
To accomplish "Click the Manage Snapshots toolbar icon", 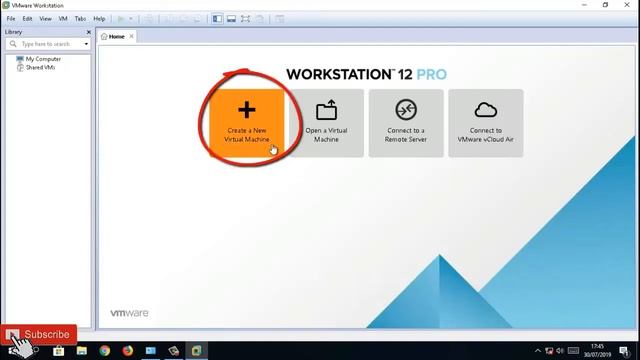I will tap(197, 19).
